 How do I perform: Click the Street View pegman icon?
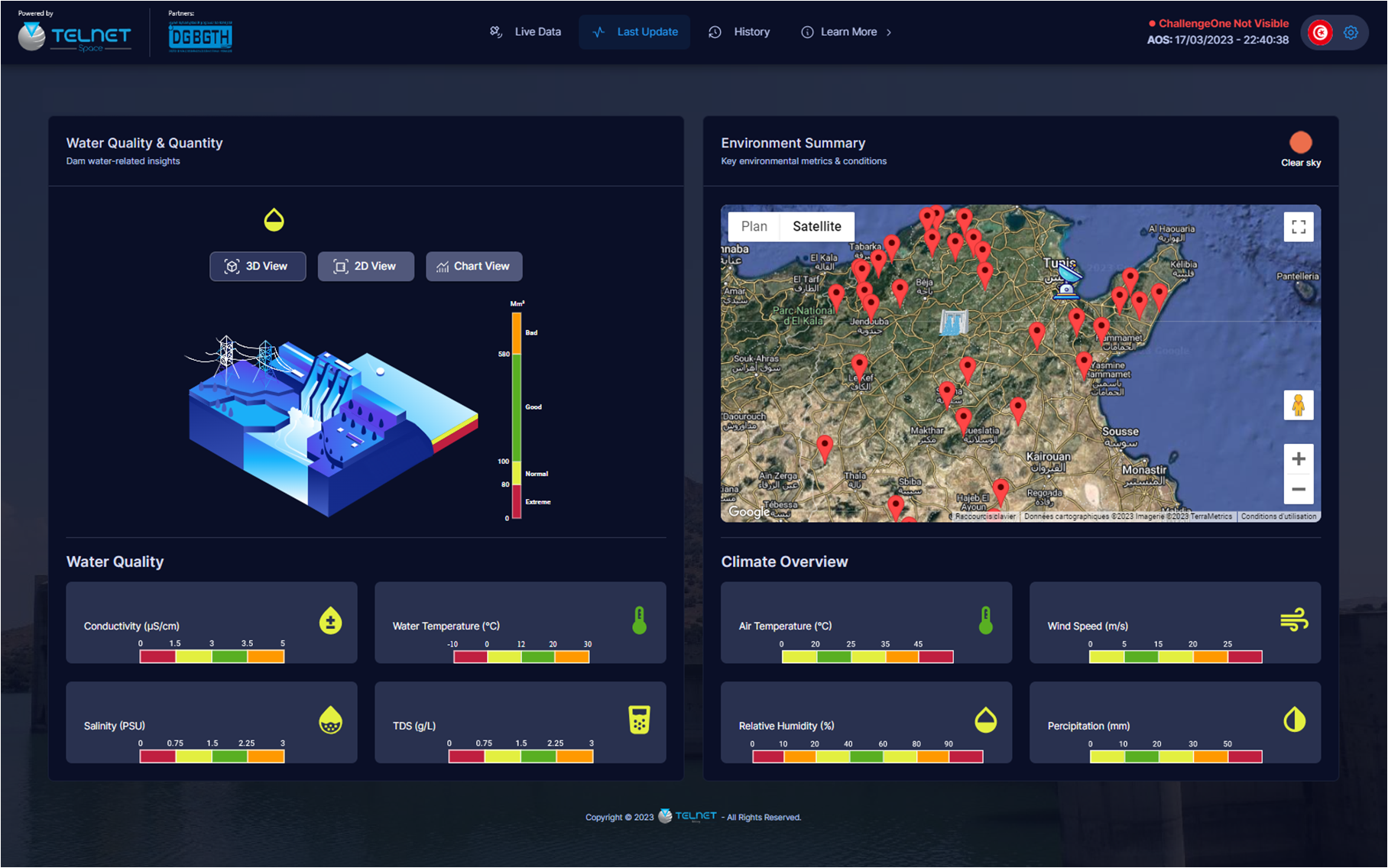tap(1298, 405)
